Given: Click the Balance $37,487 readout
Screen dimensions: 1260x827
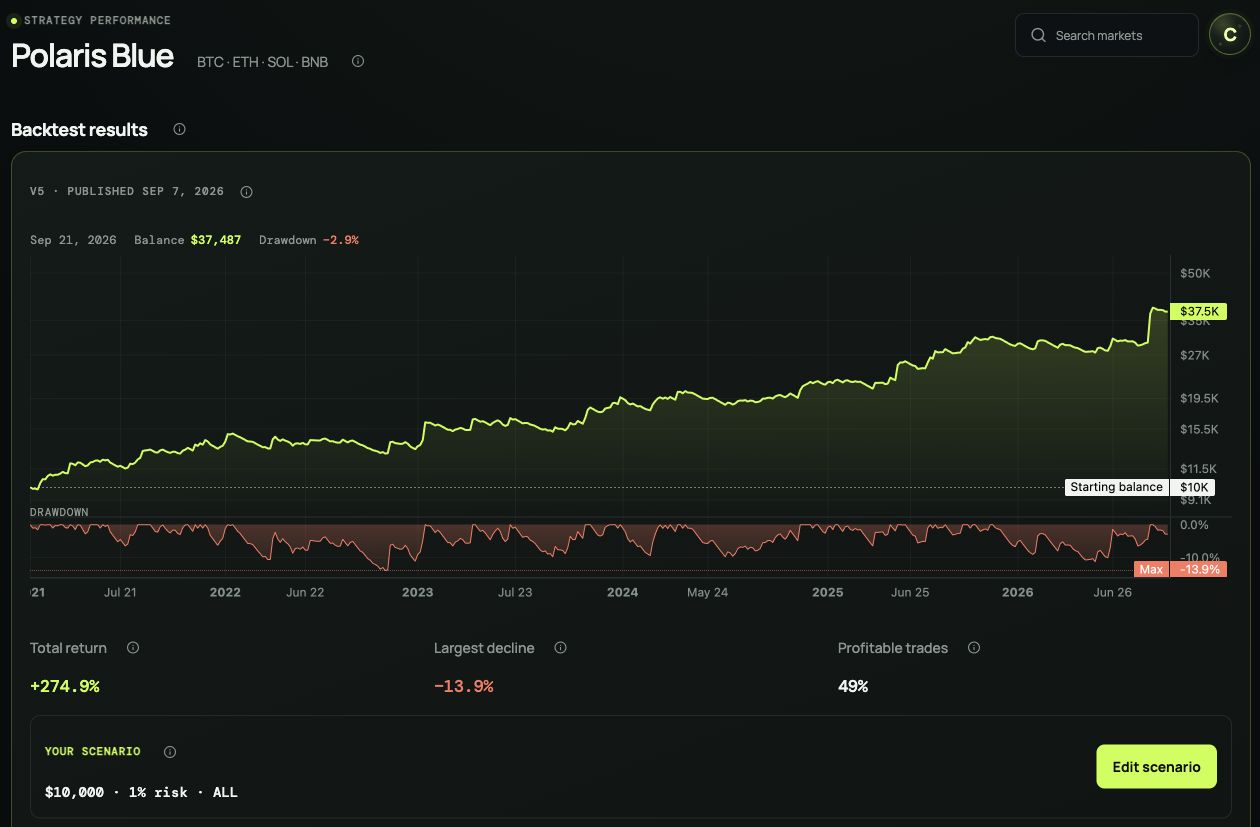Looking at the screenshot, I should (188, 240).
